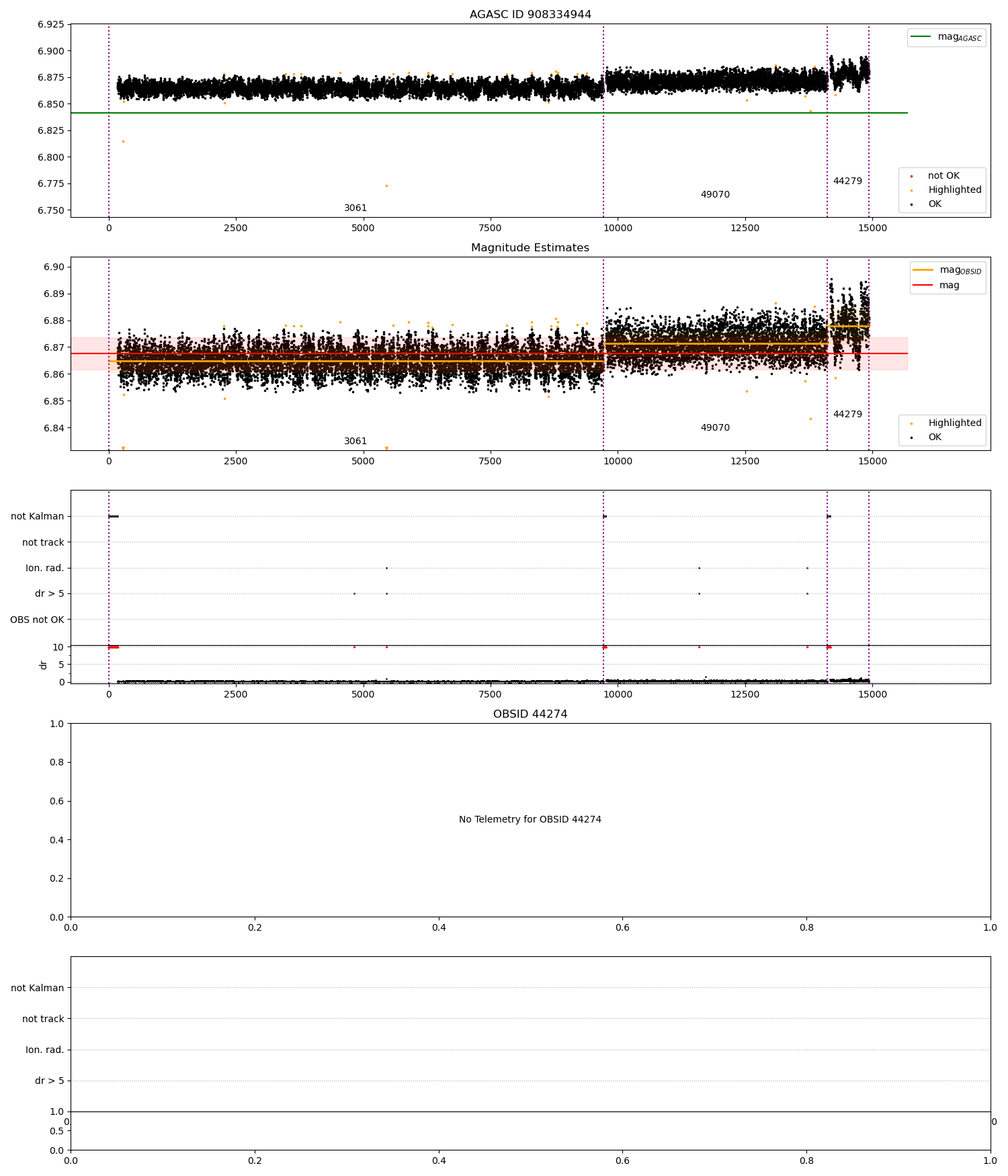This screenshot has width=1008, height=1176.
Task: Click the orange outlier point near 6.815 in top plot
Action: pos(123,141)
